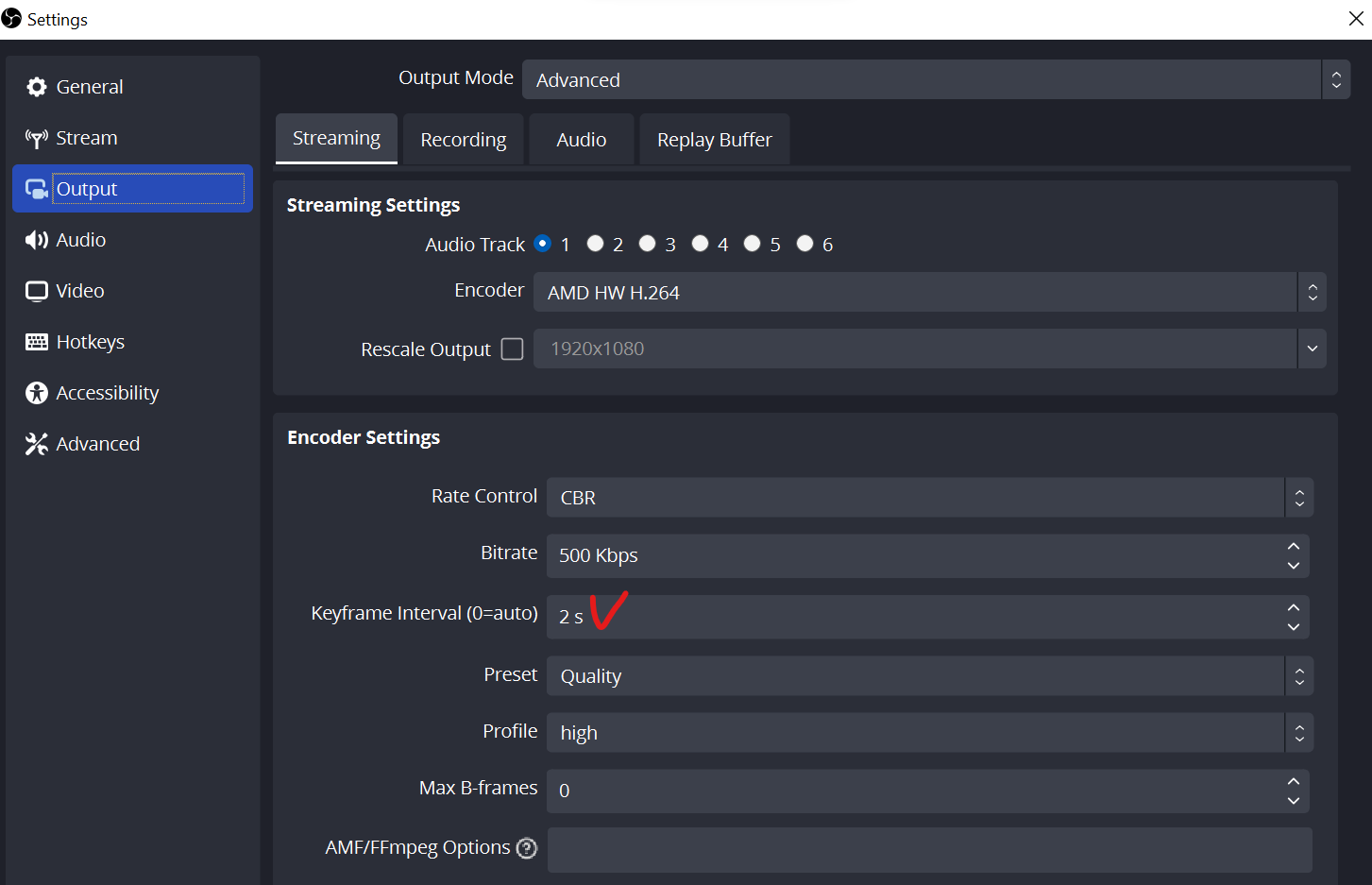Click the Audio speaker icon in sidebar
The width and height of the screenshot is (1372, 885).
coord(37,240)
